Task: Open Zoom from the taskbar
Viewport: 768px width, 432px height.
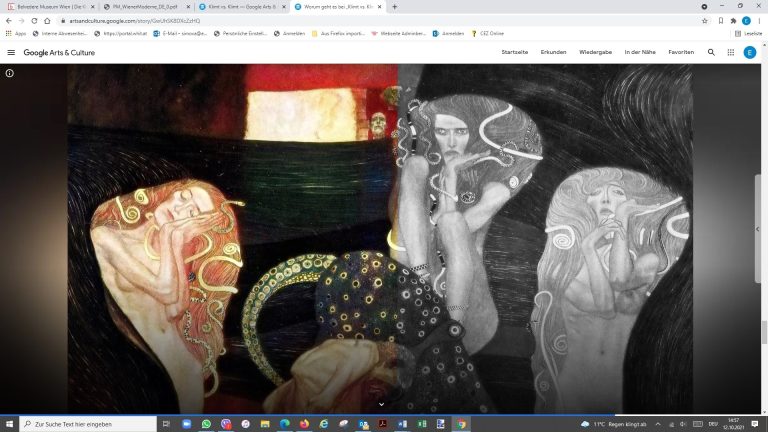Action: pyautogui.click(x=187, y=424)
